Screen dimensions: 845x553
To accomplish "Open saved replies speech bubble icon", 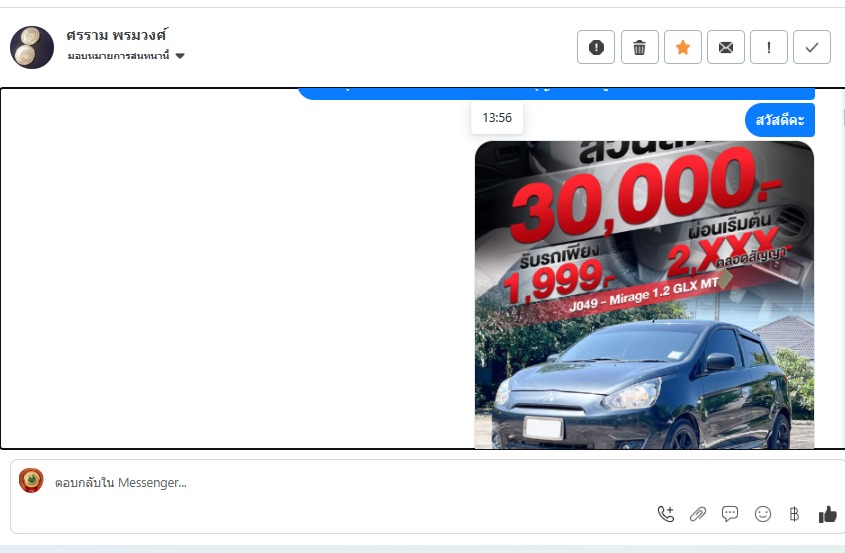I will pos(730,514).
